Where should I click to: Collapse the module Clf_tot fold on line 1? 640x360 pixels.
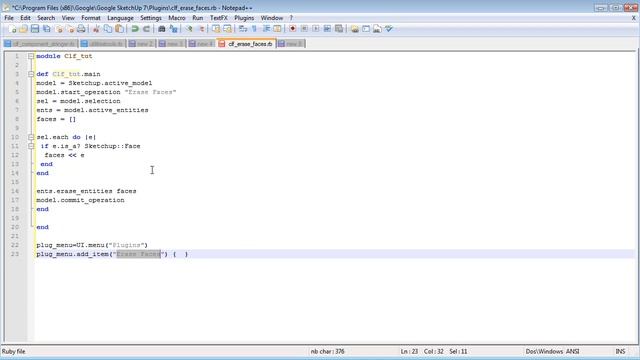click(31, 56)
